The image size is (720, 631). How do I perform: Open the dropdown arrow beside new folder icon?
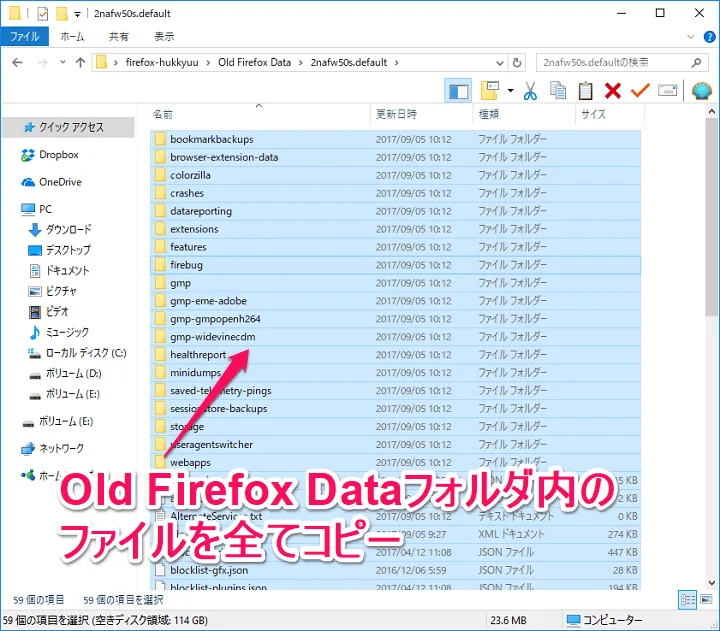[x=510, y=90]
